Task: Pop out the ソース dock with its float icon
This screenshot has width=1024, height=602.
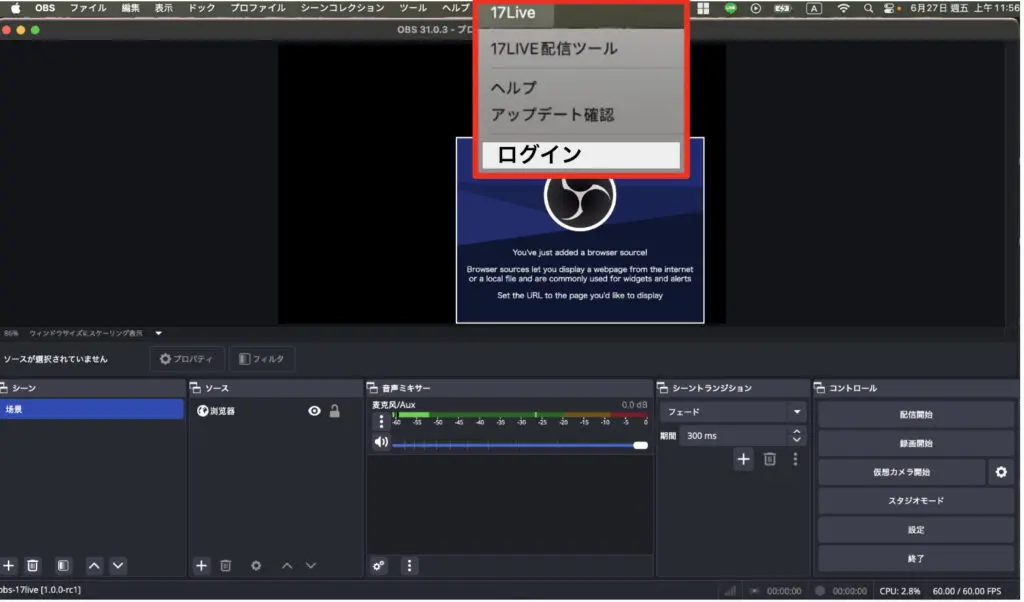Action: click(x=195, y=389)
